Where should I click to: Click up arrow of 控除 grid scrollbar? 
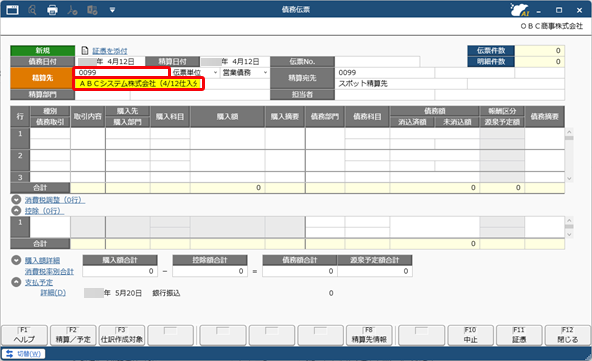point(569,220)
